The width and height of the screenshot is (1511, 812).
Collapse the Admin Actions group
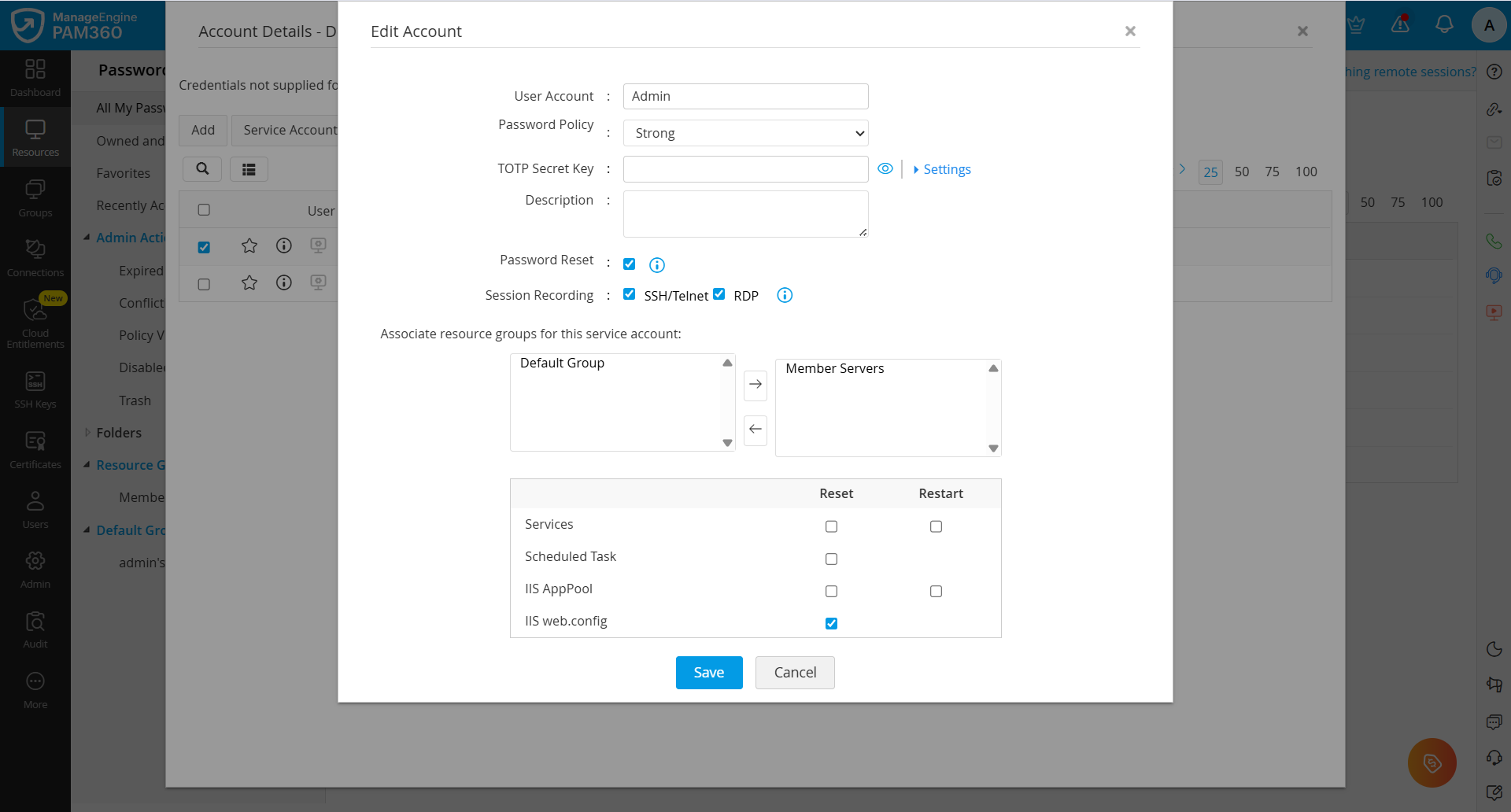coord(87,237)
